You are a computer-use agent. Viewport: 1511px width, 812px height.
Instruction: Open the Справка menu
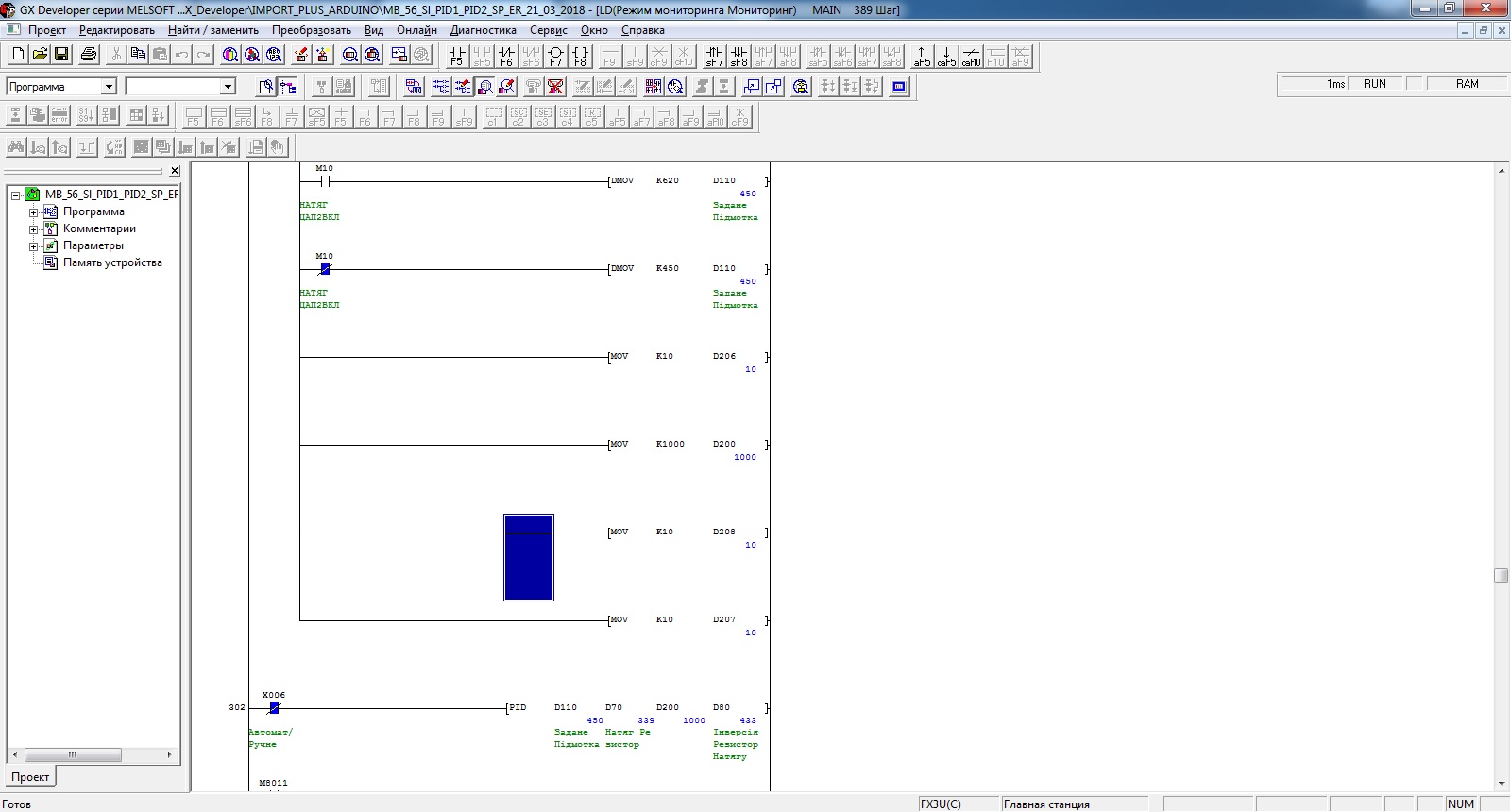coord(643,30)
